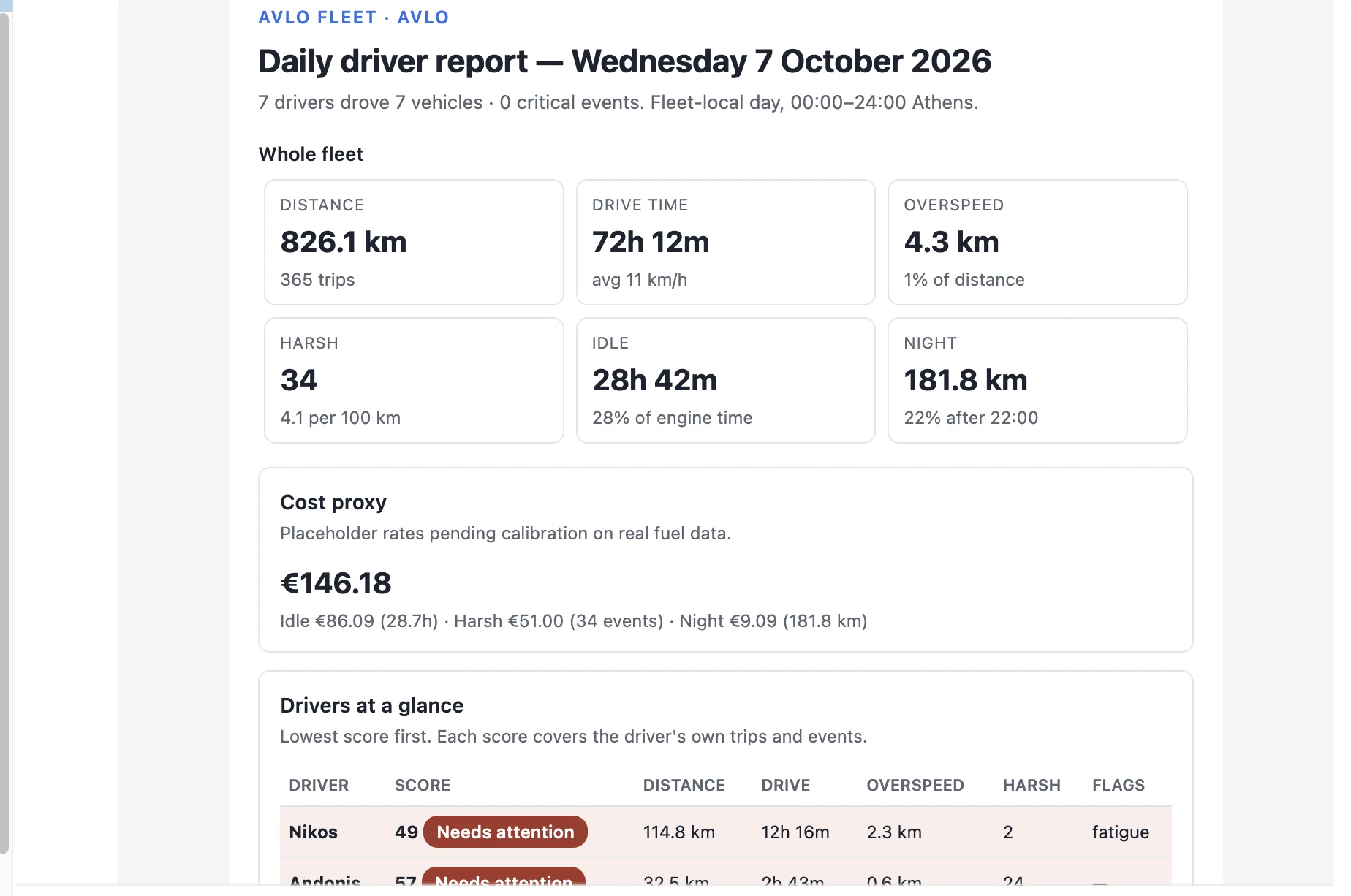1351x896 pixels.
Task: Click Nikos's 12h 16m drive cell
Action: (795, 832)
